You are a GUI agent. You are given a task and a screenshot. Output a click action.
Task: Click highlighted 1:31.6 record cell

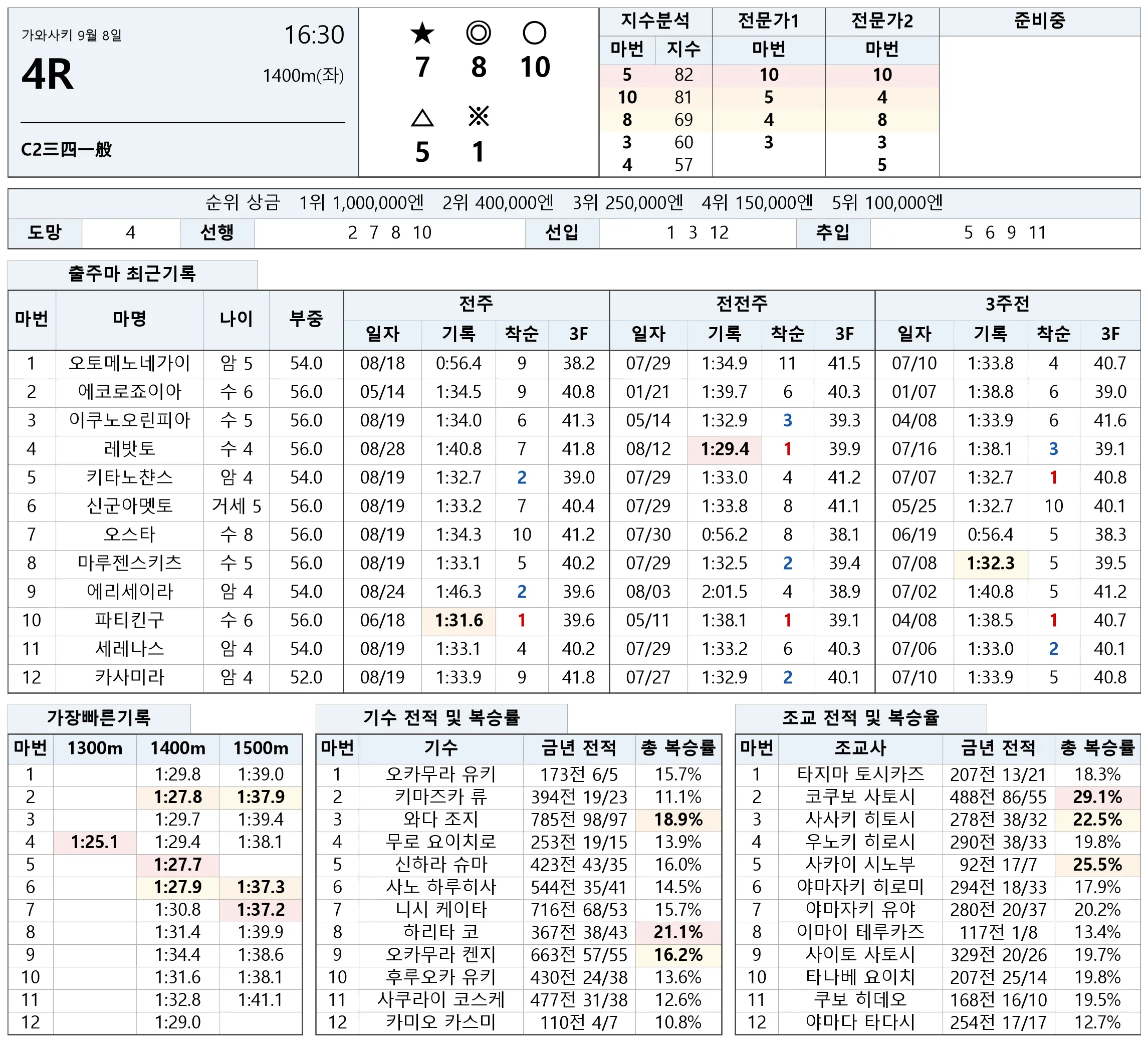[458, 621]
